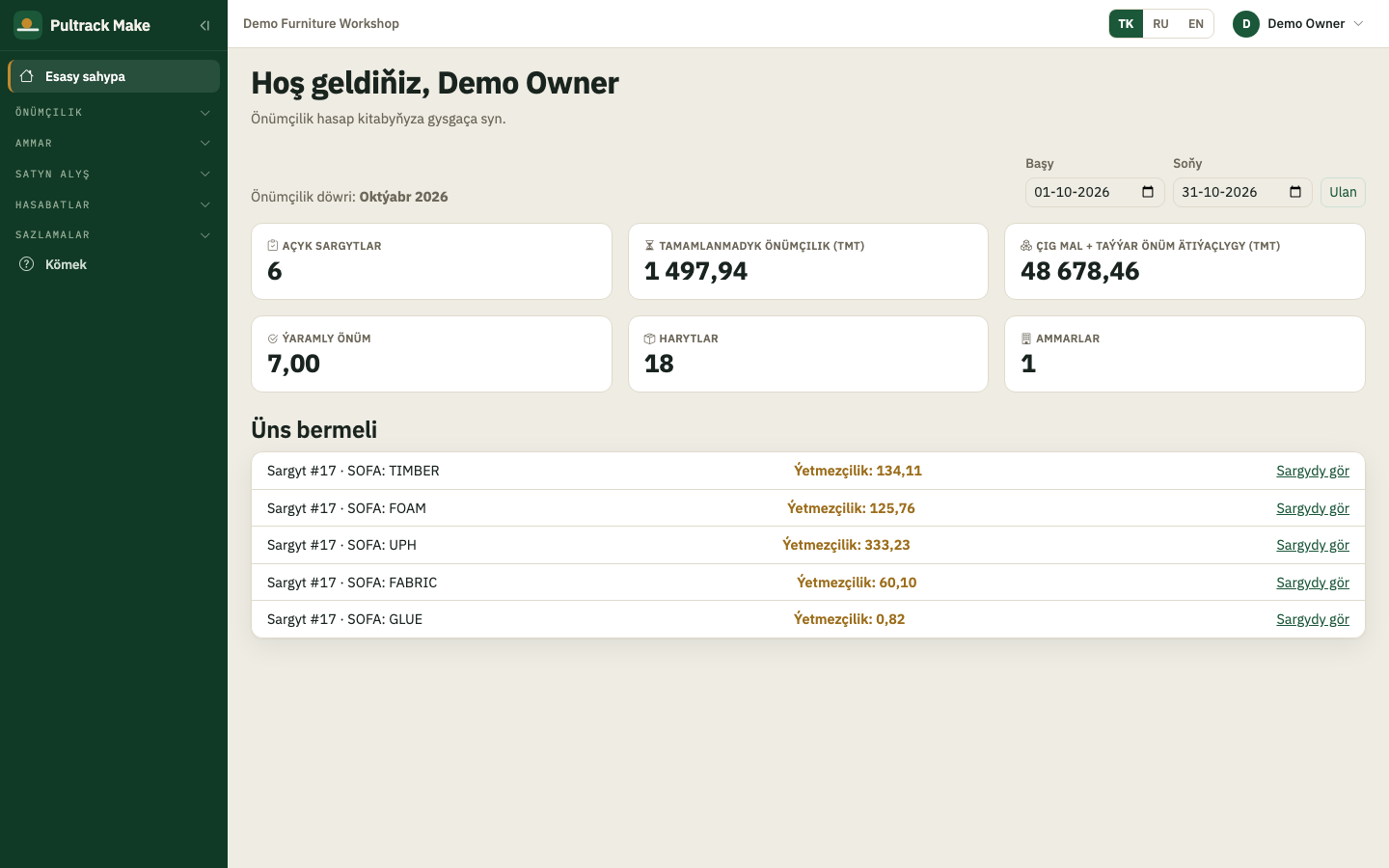Expand the Hasabatlar sidebar section
The height and width of the screenshot is (868, 1389).
tap(114, 205)
